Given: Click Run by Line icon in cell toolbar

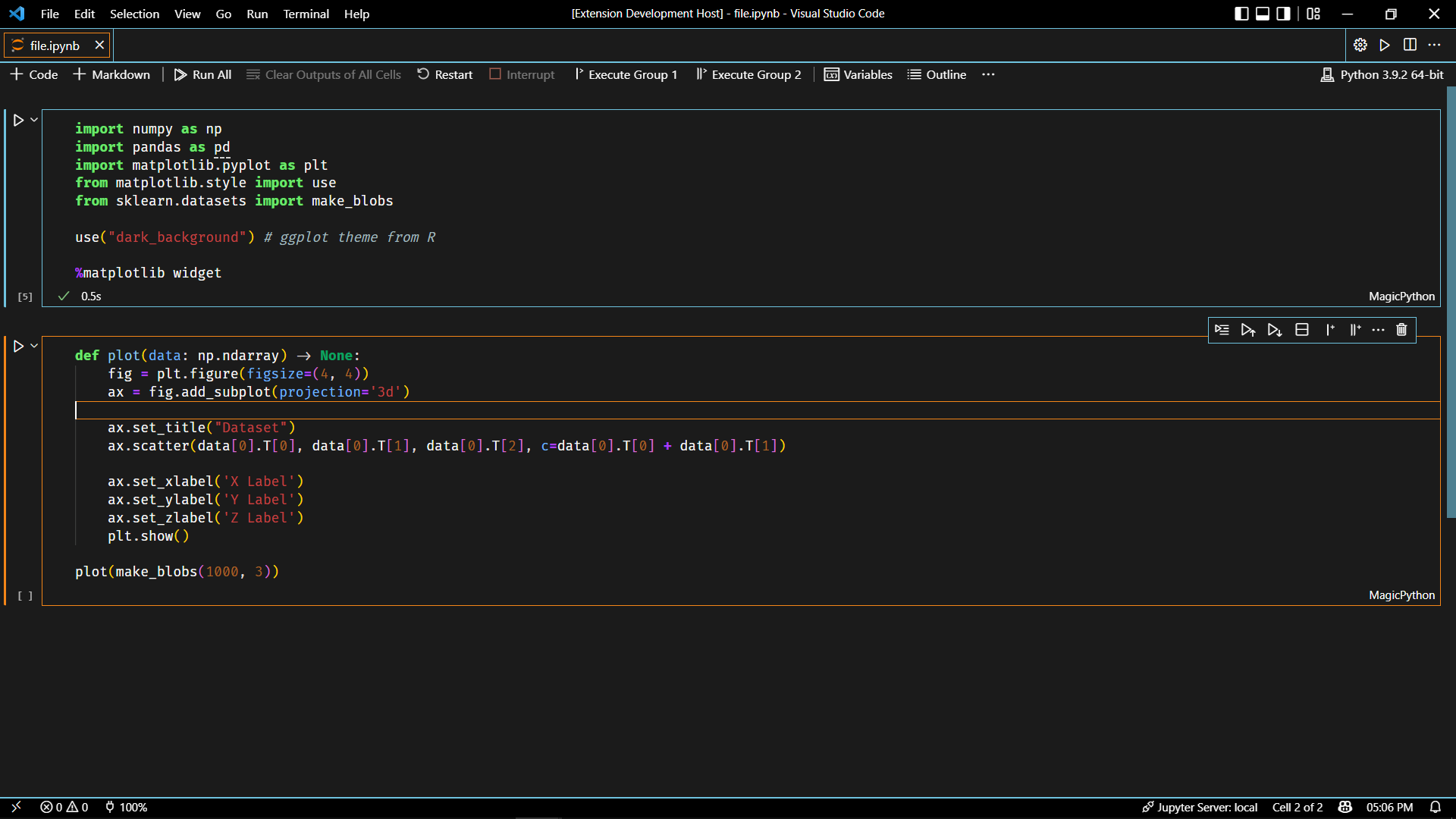Looking at the screenshot, I should click(x=1222, y=330).
